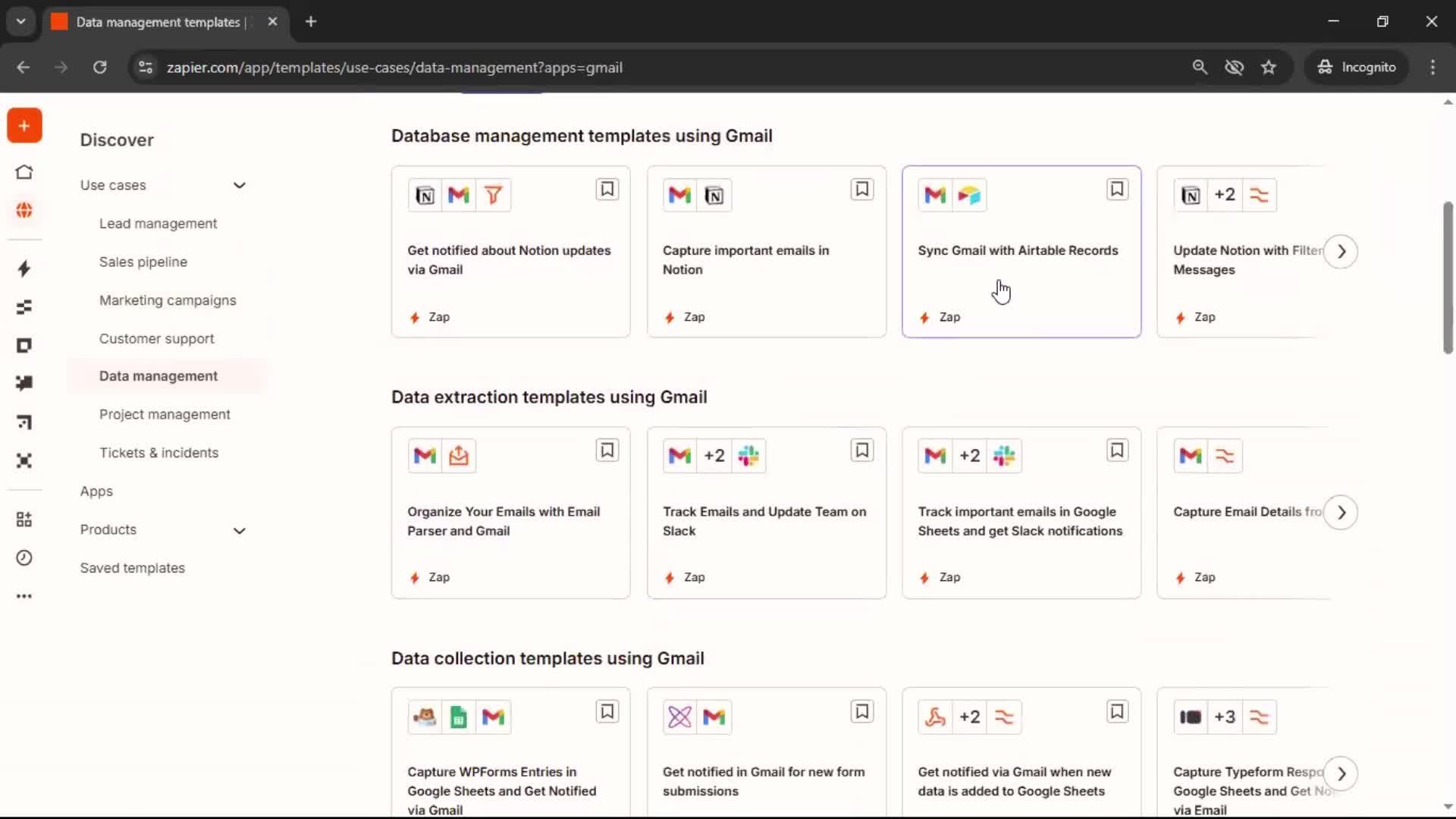Click the scrollbar down arrow
The height and width of the screenshot is (819, 1456).
coord(1448,807)
